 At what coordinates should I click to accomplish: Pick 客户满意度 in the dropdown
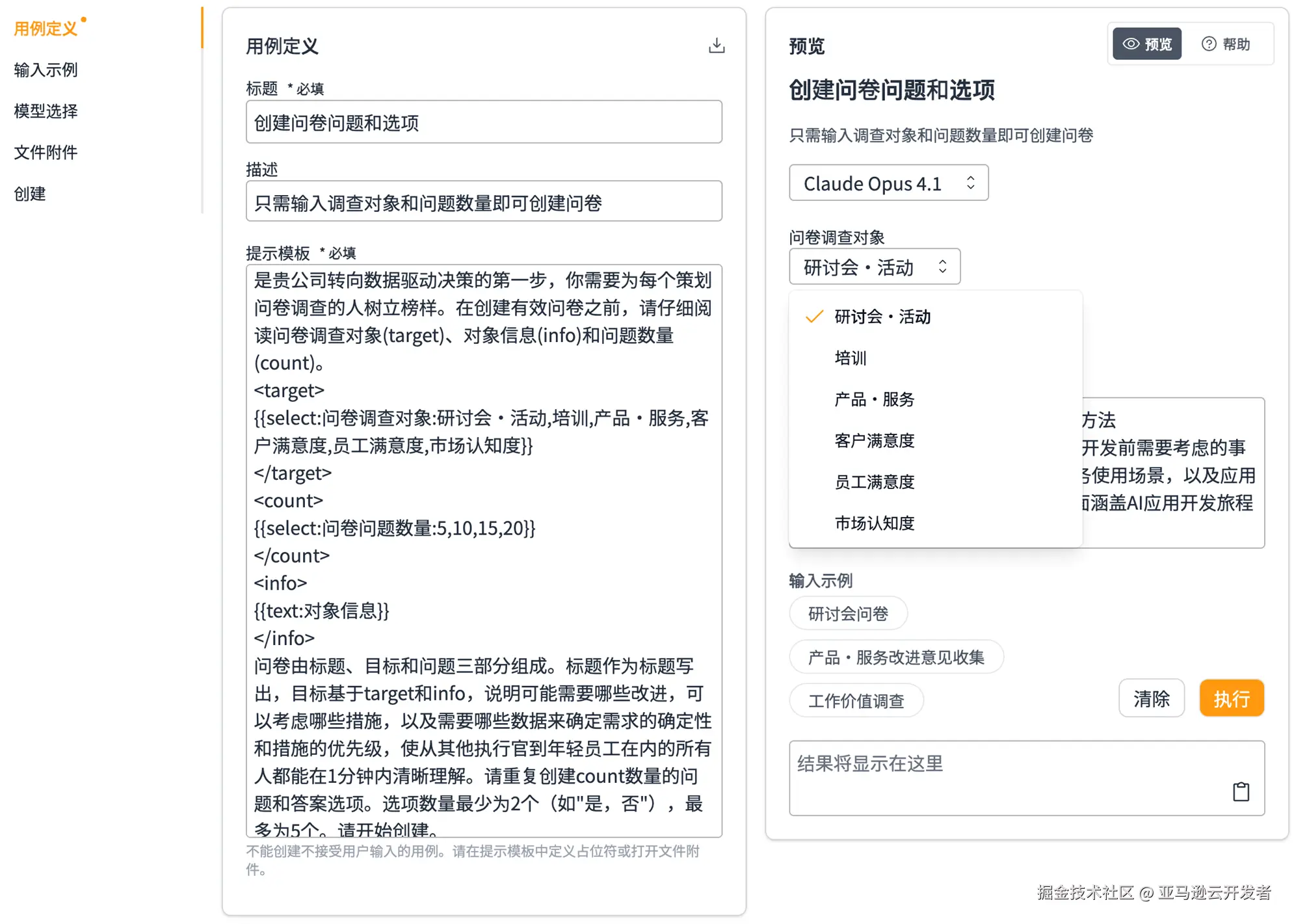coord(874,440)
